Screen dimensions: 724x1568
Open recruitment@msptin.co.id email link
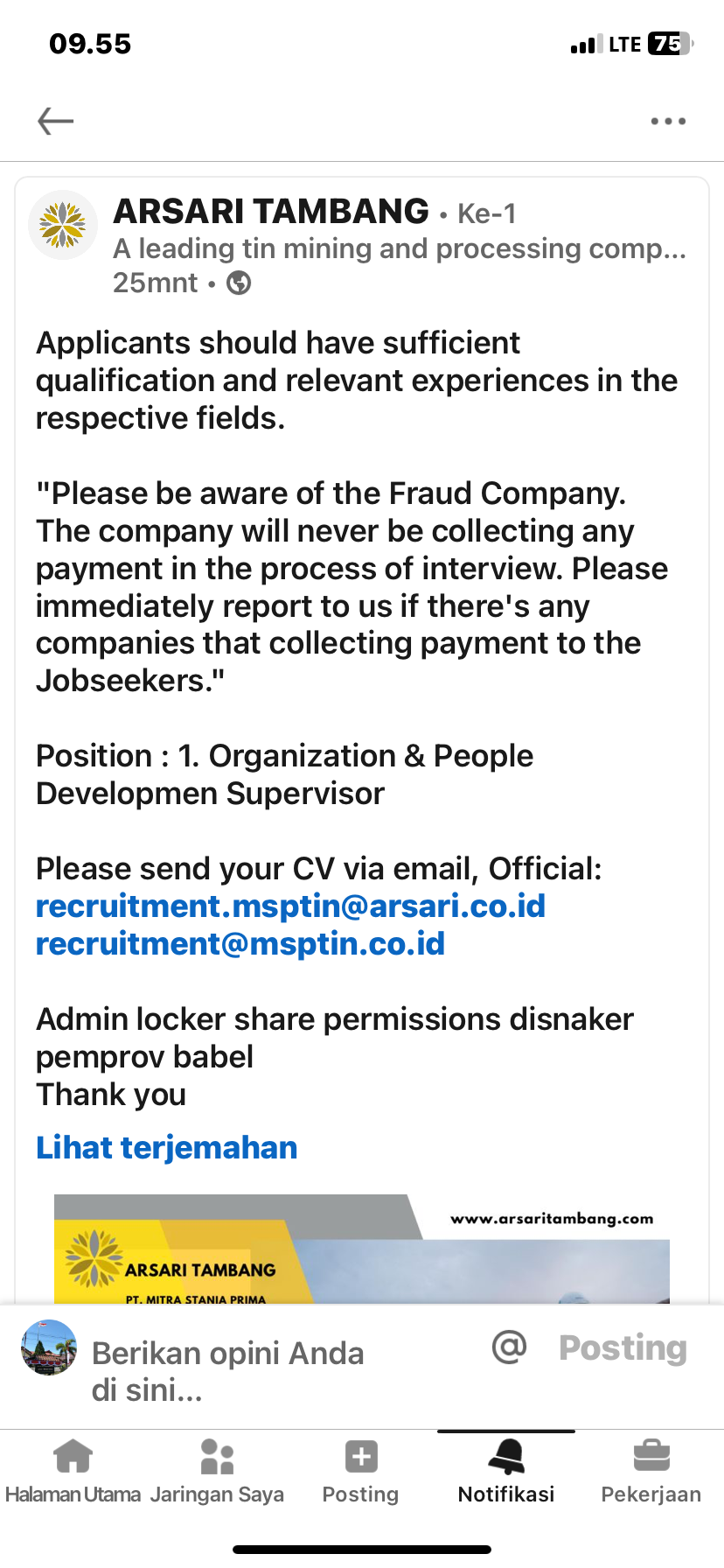[240, 944]
